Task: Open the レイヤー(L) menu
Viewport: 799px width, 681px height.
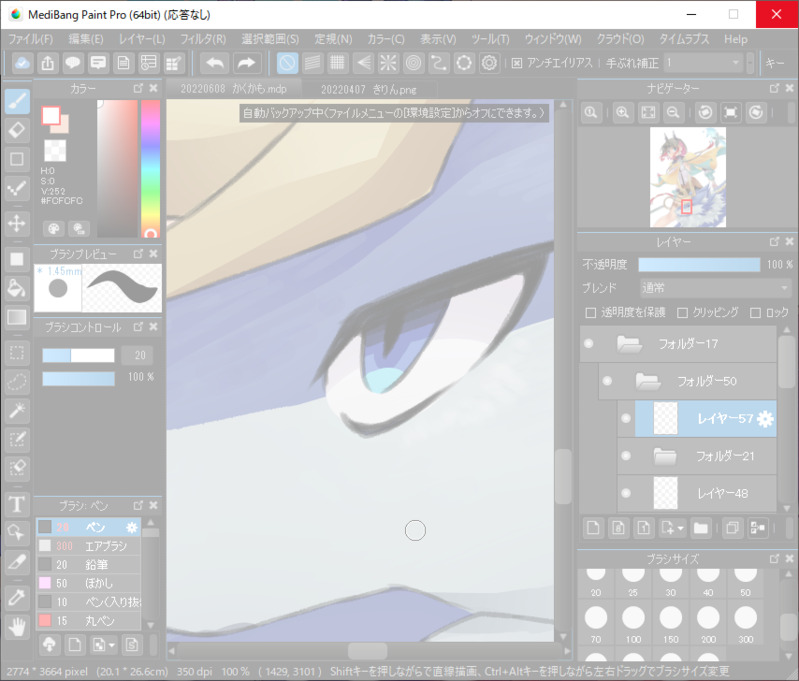Action: click(142, 39)
